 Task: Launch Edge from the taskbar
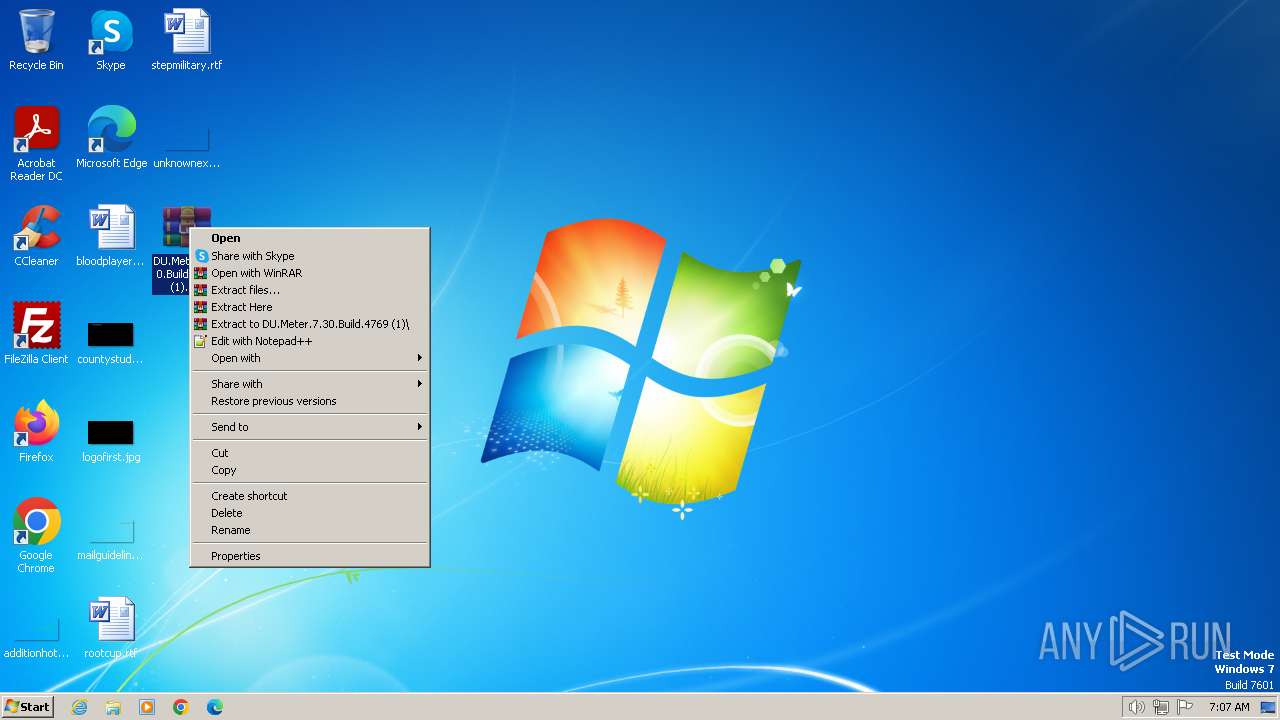click(215, 707)
